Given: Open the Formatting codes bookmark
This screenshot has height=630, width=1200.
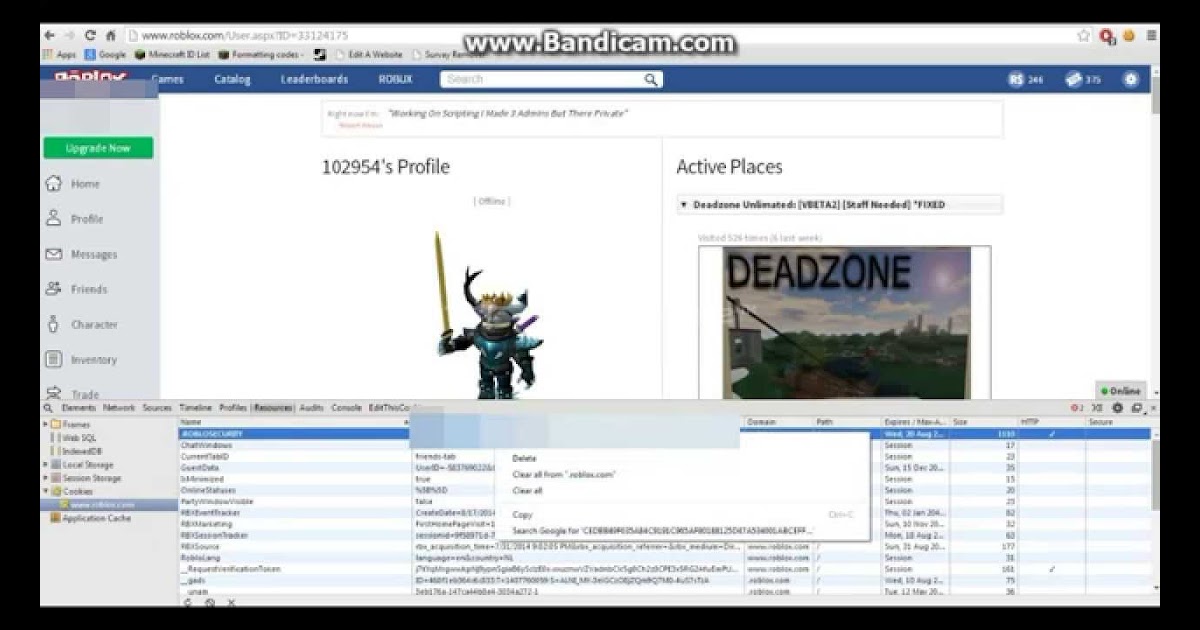Looking at the screenshot, I should [x=261, y=55].
